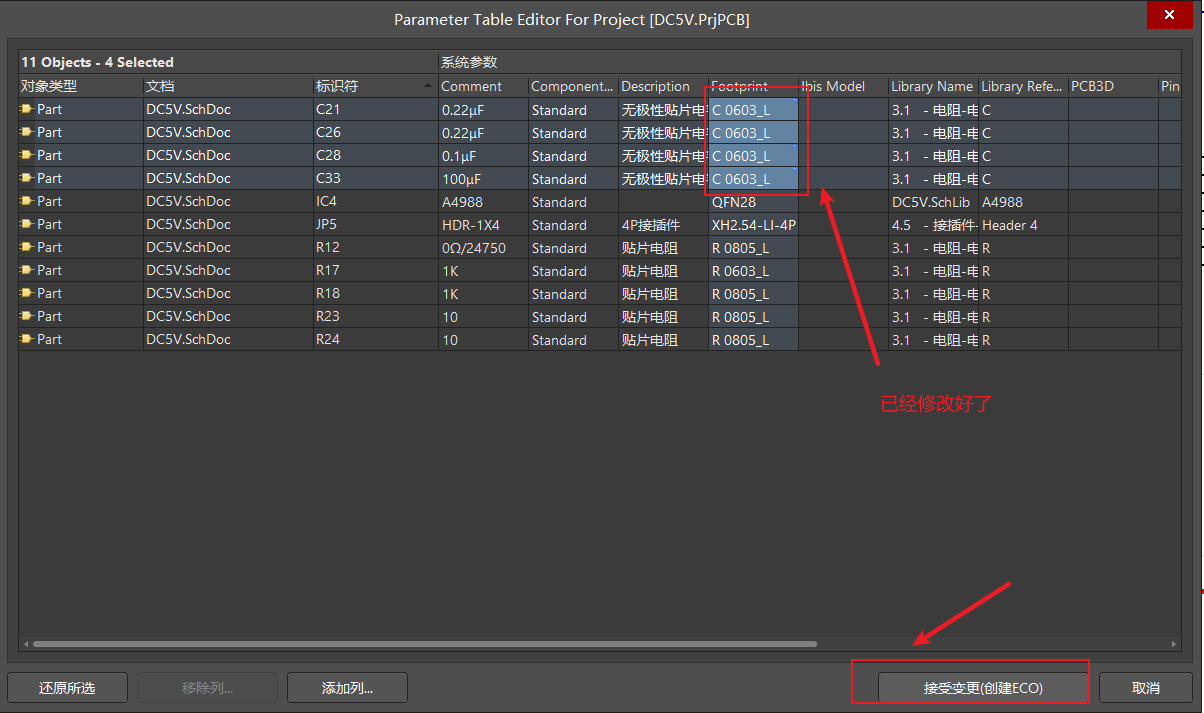Select R 0805_L footprint of R12
Viewport: 1204px width, 713px height.
753,248
